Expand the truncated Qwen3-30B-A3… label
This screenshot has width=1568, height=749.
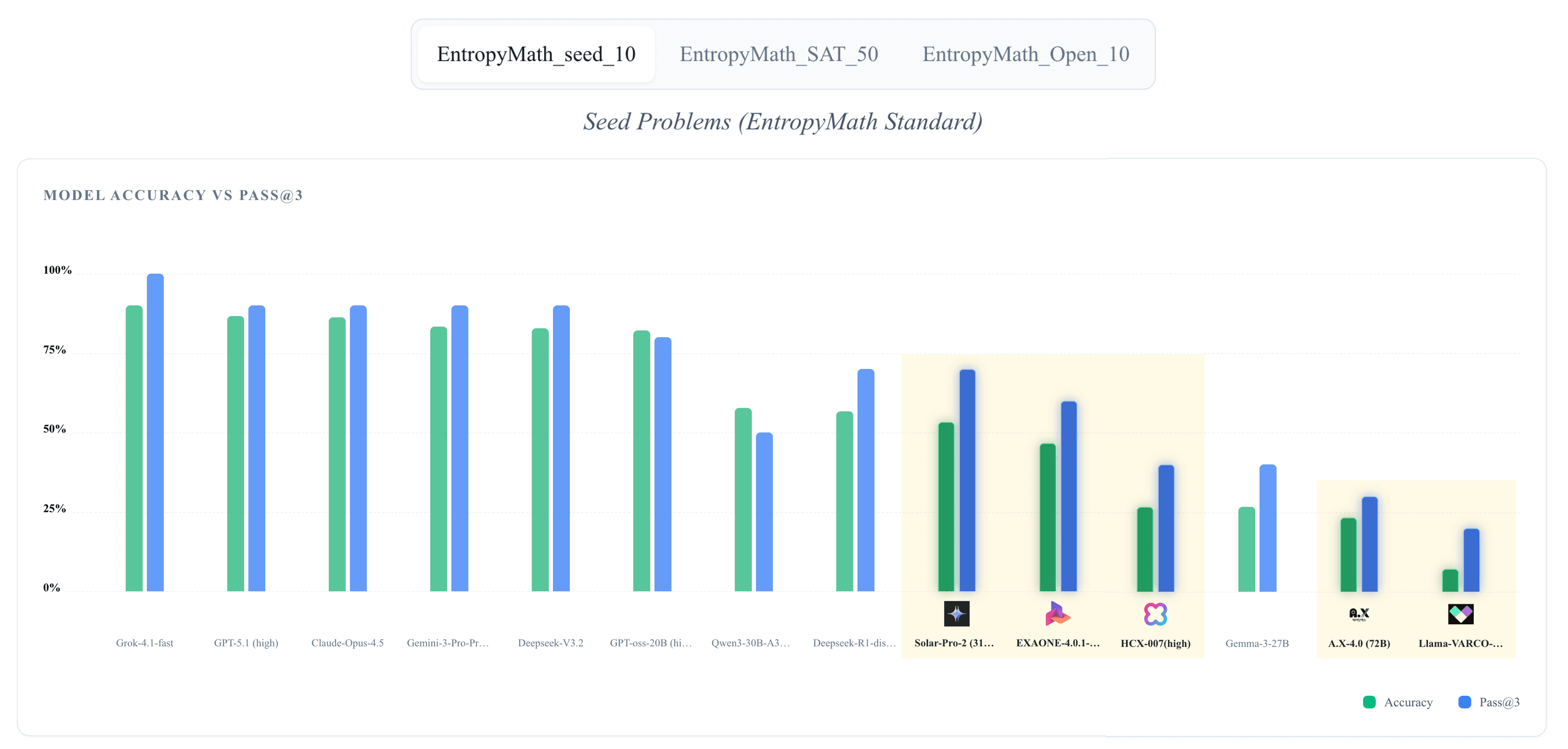coord(751,643)
